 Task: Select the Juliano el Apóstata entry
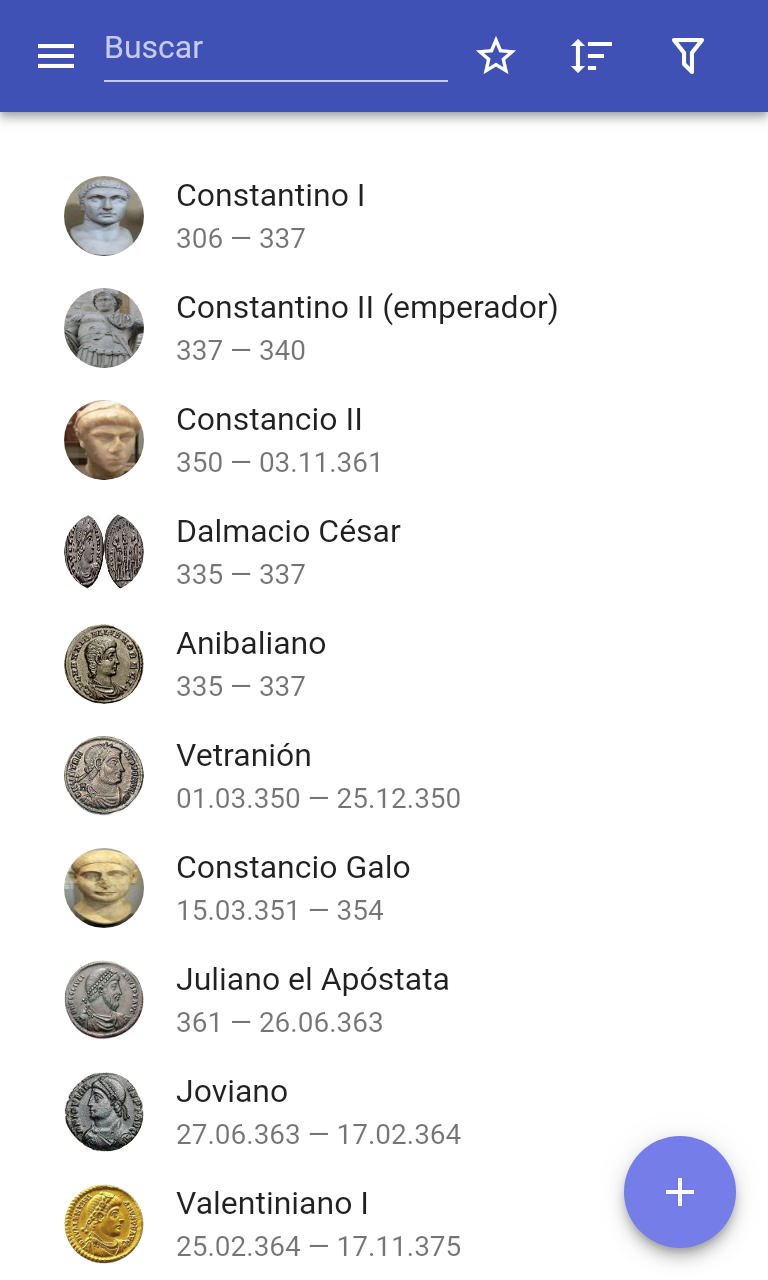point(312,998)
